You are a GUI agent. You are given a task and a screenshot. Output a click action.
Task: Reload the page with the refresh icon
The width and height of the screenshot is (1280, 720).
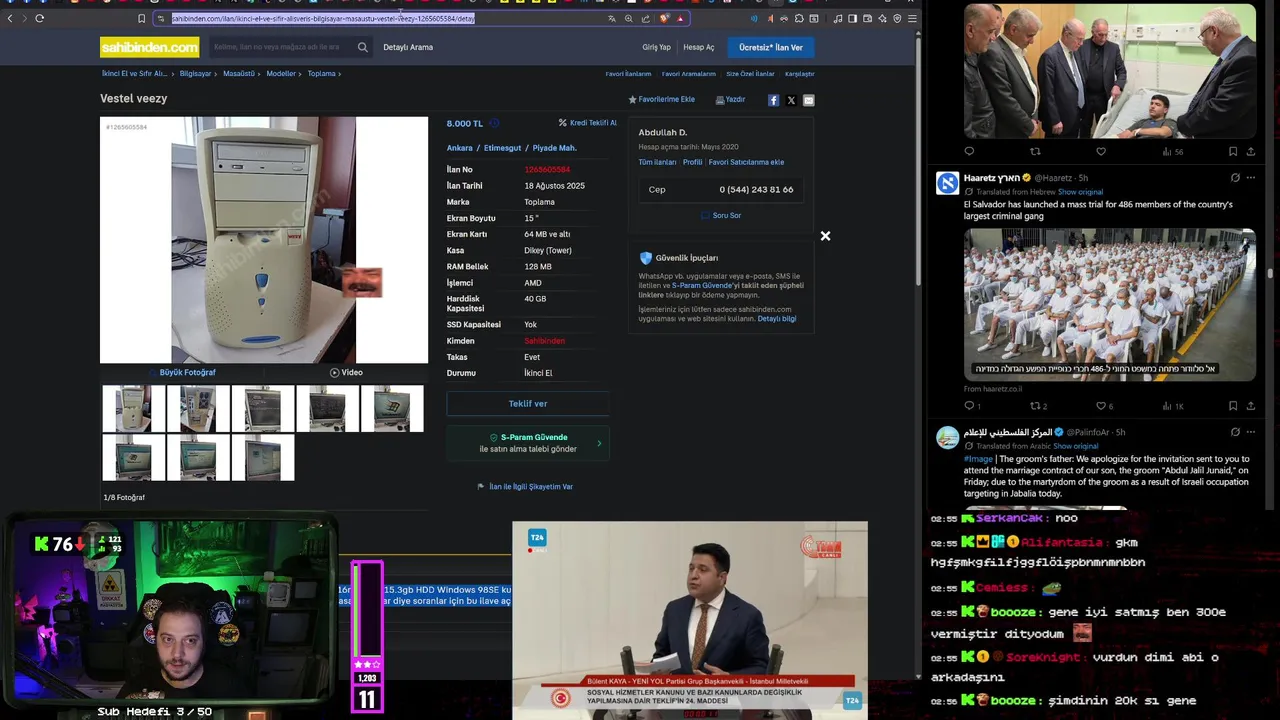pos(39,18)
